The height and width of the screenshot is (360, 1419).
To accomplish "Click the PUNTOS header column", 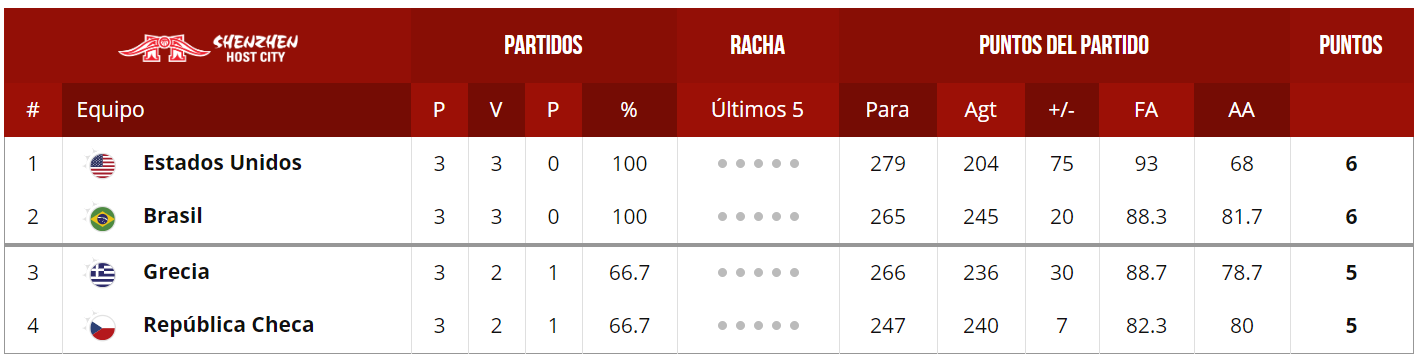I will click(x=1350, y=45).
